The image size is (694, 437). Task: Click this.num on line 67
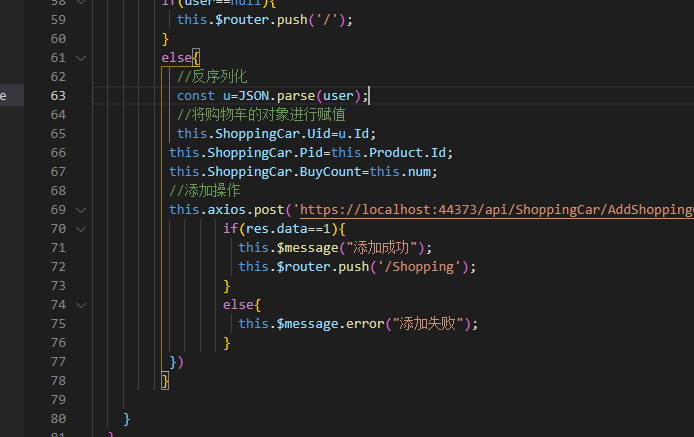[400, 172]
